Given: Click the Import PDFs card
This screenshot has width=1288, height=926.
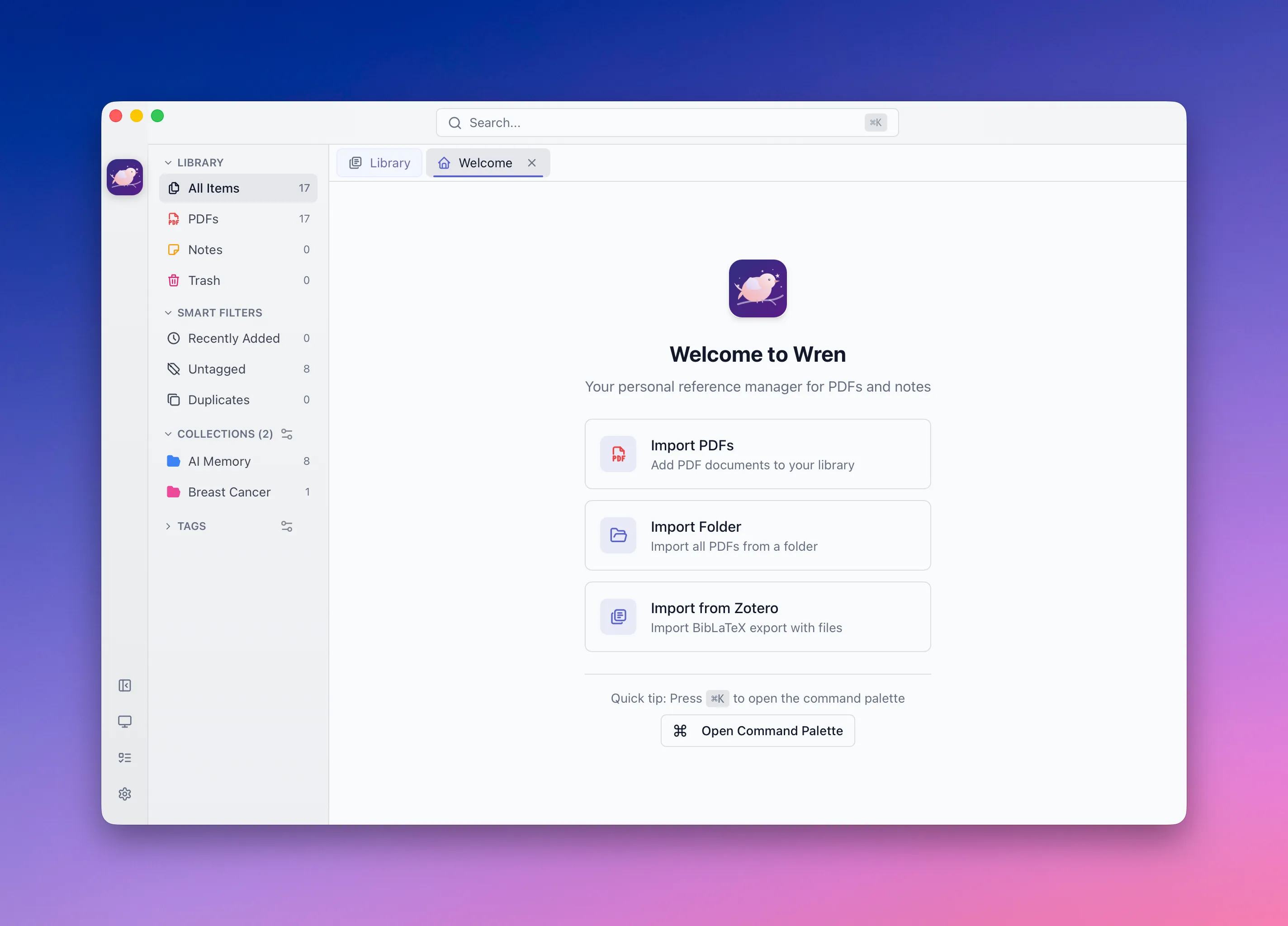Looking at the screenshot, I should [758, 454].
